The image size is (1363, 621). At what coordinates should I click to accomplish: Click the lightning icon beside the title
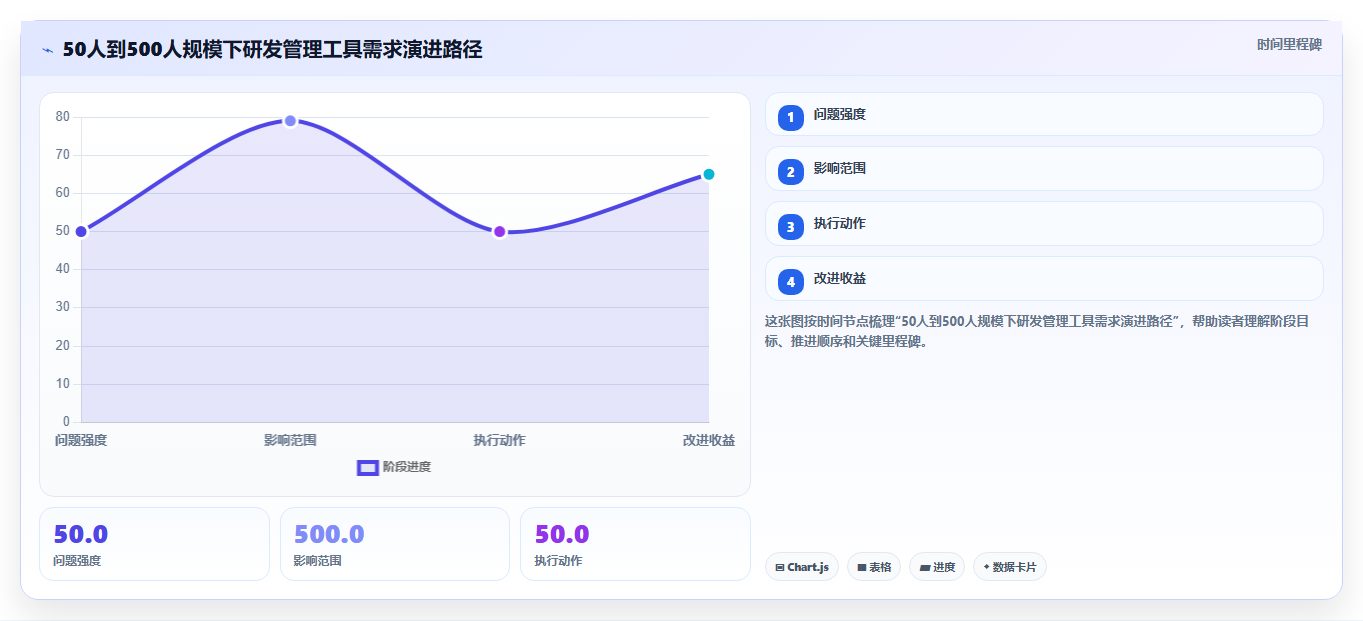[47, 50]
